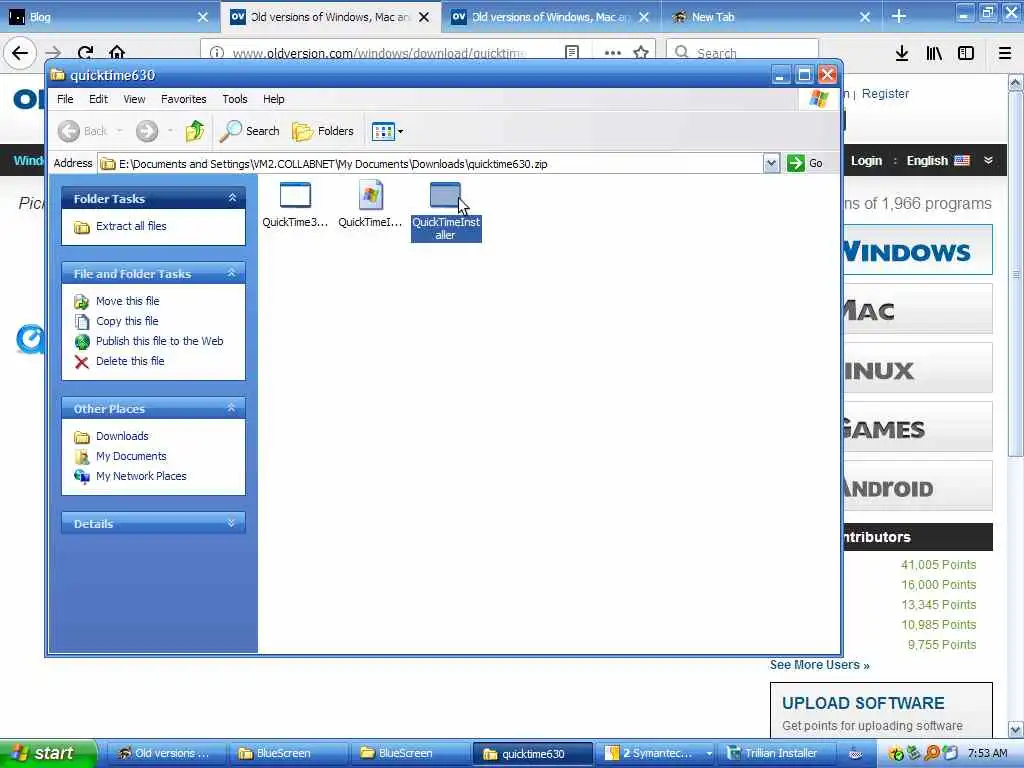Screen dimensions: 1024x768
Task: Toggle reader view icon in URL bar
Action: [x=571, y=52]
